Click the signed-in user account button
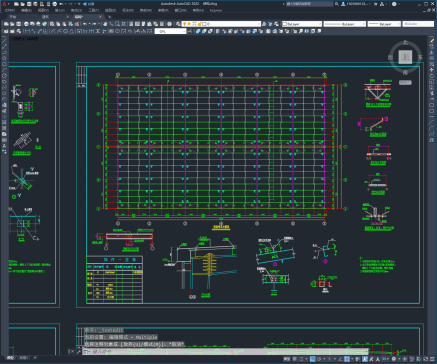437x364 pixels. pos(356,4)
